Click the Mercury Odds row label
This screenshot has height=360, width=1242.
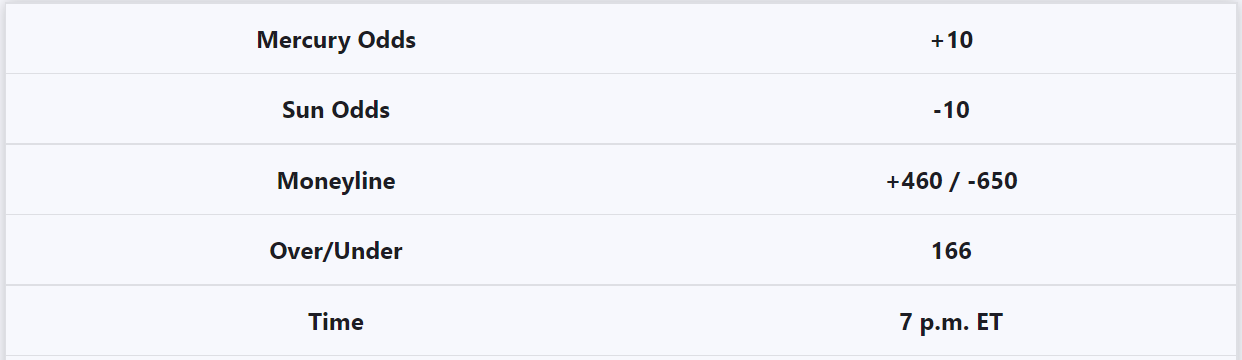pos(336,40)
